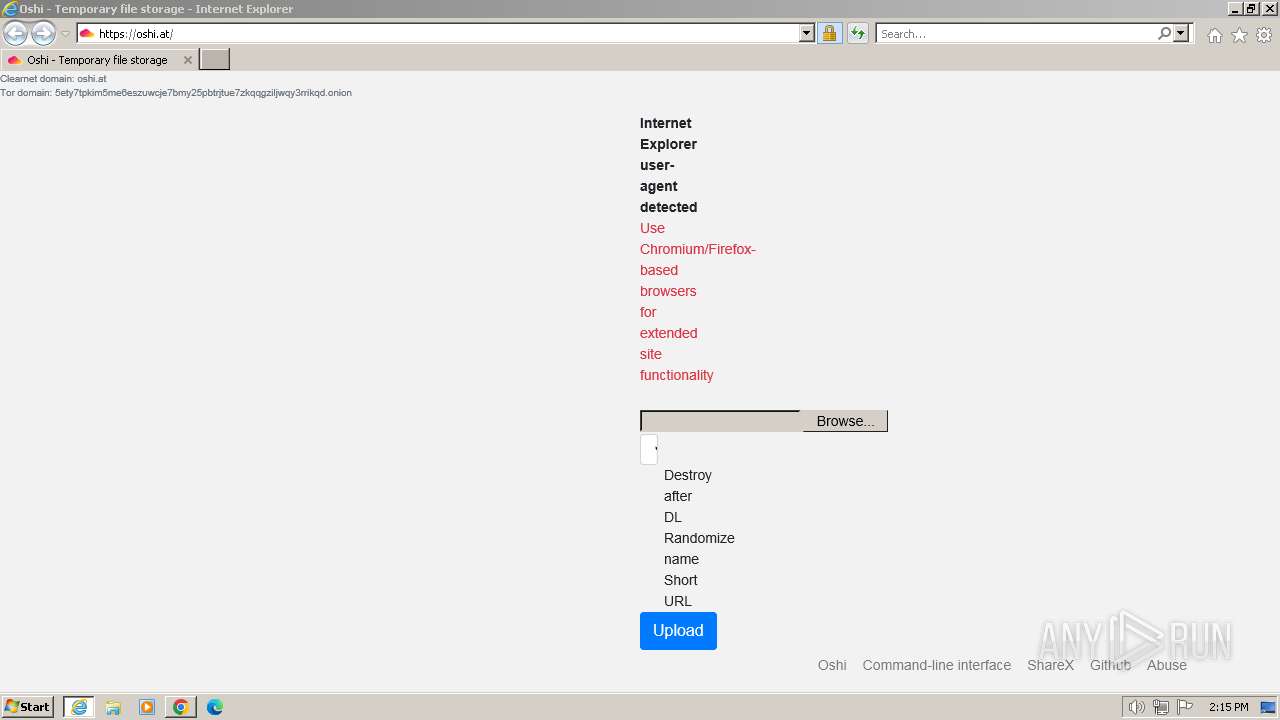The width and height of the screenshot is (1280, 720).
Task: Click the magnifier search icon
Action: tap(1164, 34)
